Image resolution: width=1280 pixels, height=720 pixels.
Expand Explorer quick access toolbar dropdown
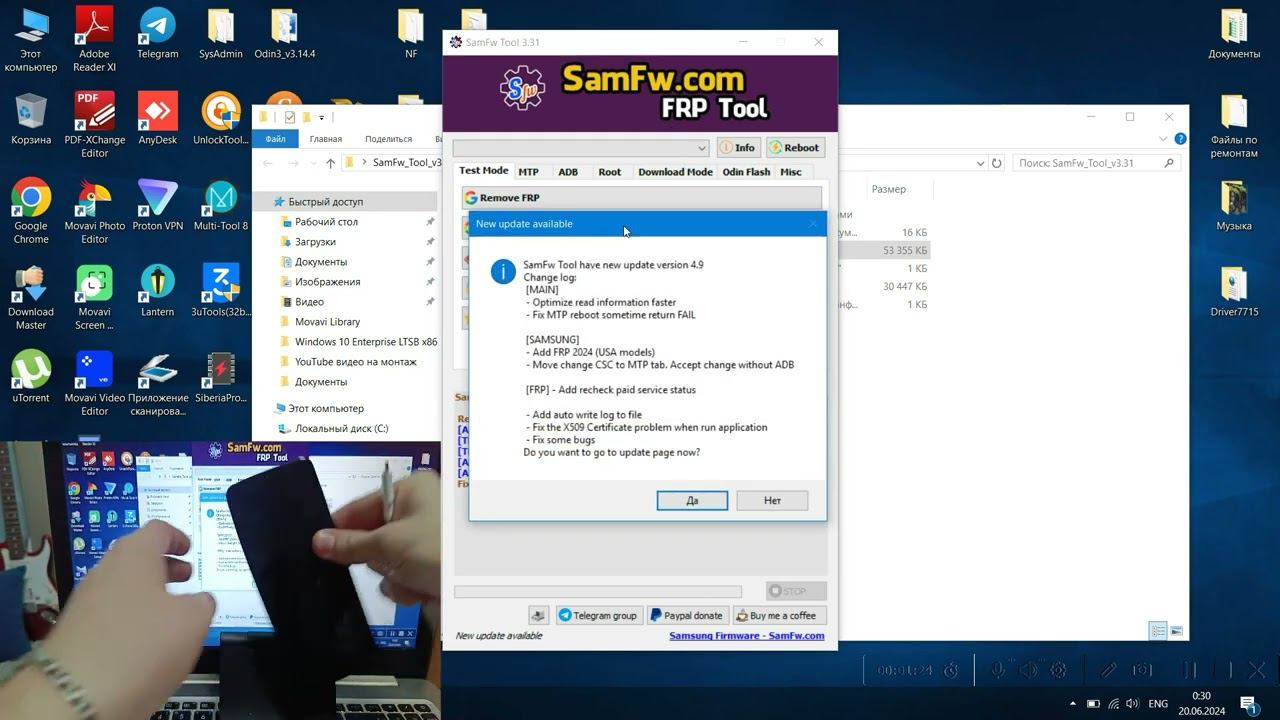(x=322, y=118)
